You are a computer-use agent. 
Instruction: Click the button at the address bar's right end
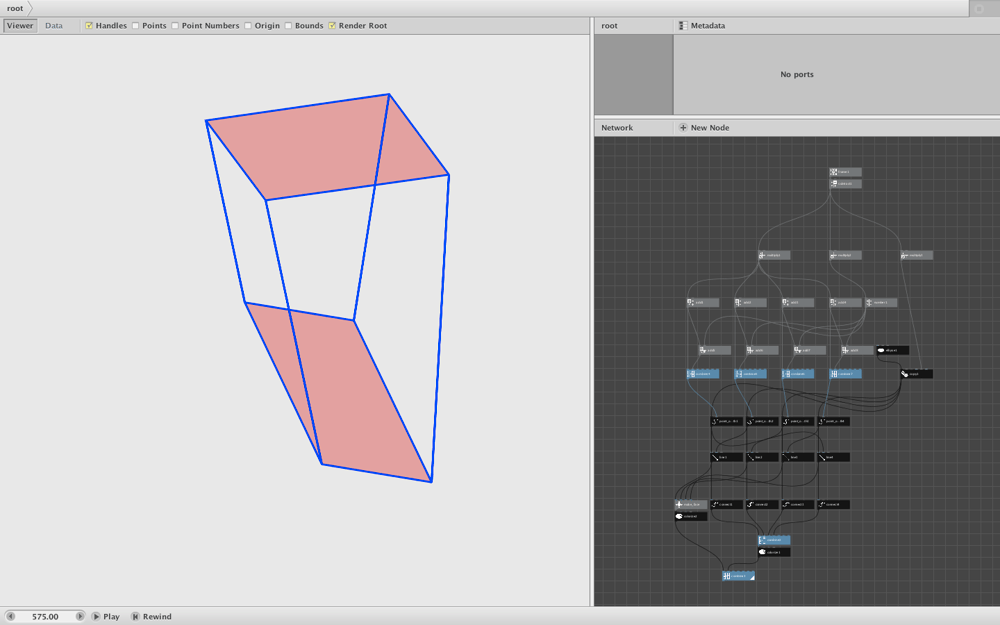(x=980, y=8)
